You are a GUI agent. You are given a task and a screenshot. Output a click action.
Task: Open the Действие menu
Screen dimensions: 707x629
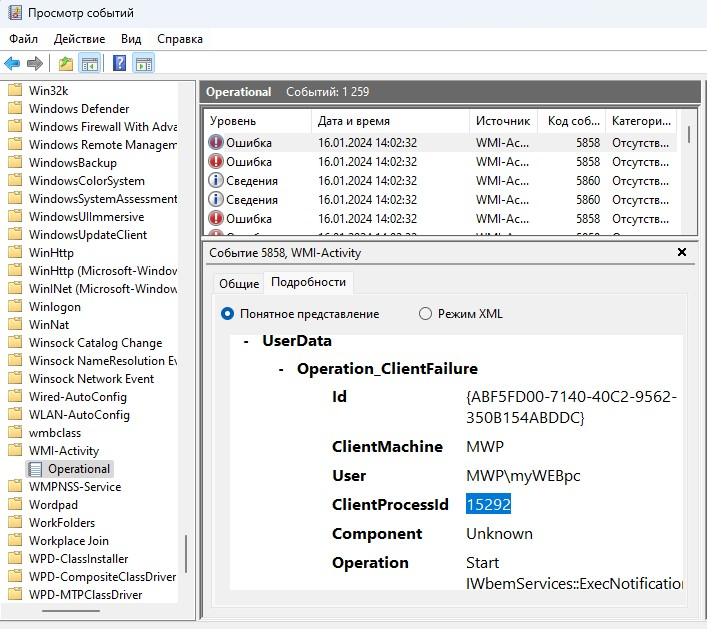pyautogui.click(x=79, y=39)
